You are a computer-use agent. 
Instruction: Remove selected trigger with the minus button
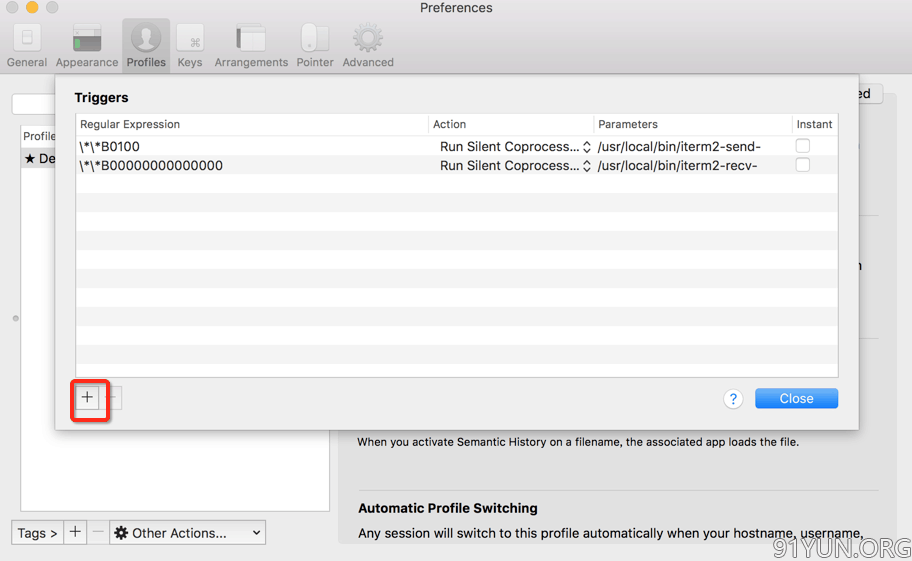(x=112, y=398)
